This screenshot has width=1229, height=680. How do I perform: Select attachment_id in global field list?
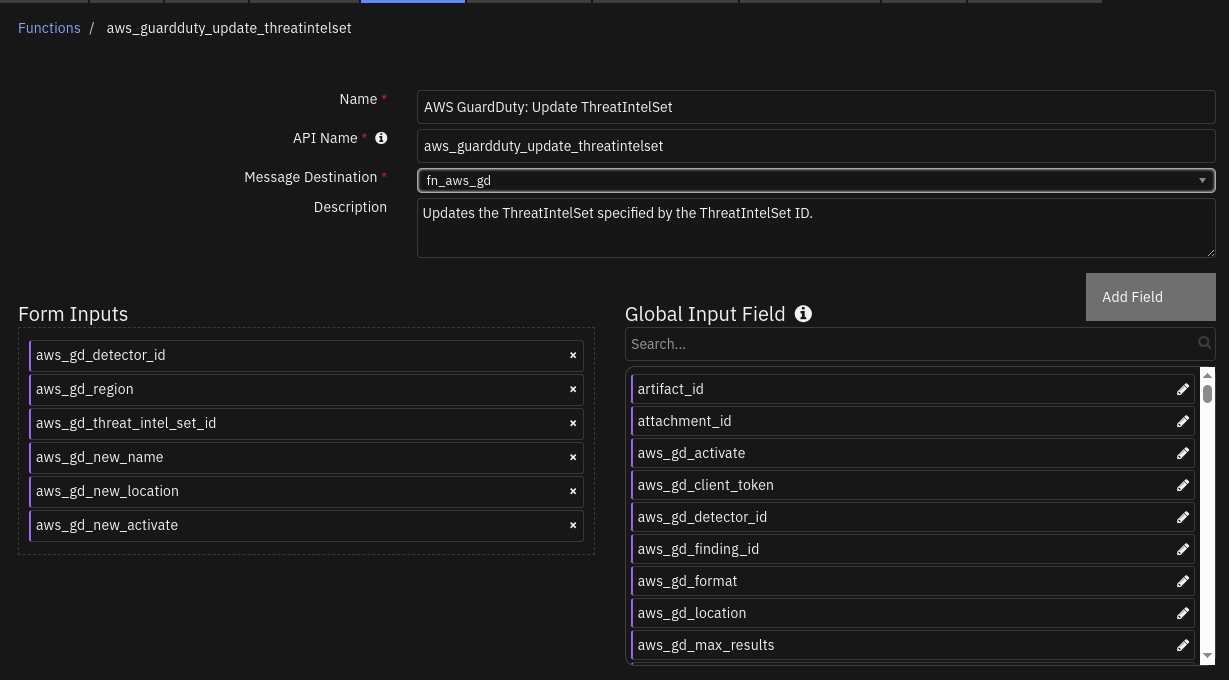click(913, 421)
